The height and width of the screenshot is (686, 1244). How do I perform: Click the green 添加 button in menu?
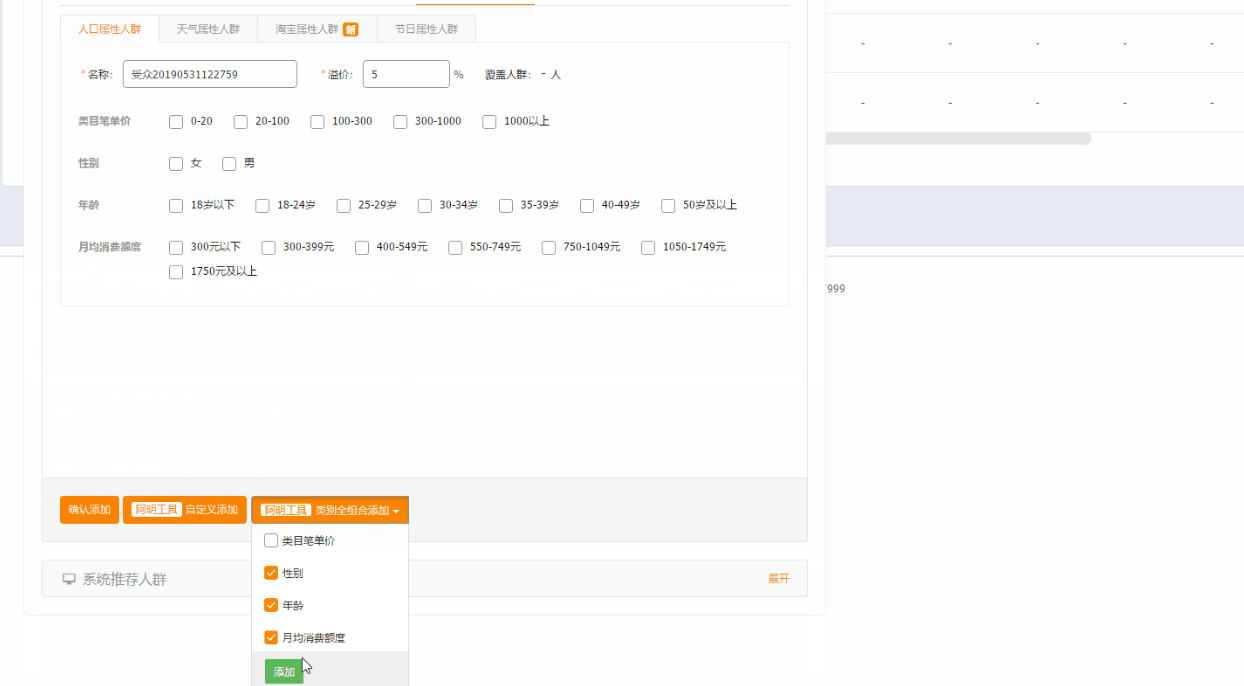coord(283,671)
